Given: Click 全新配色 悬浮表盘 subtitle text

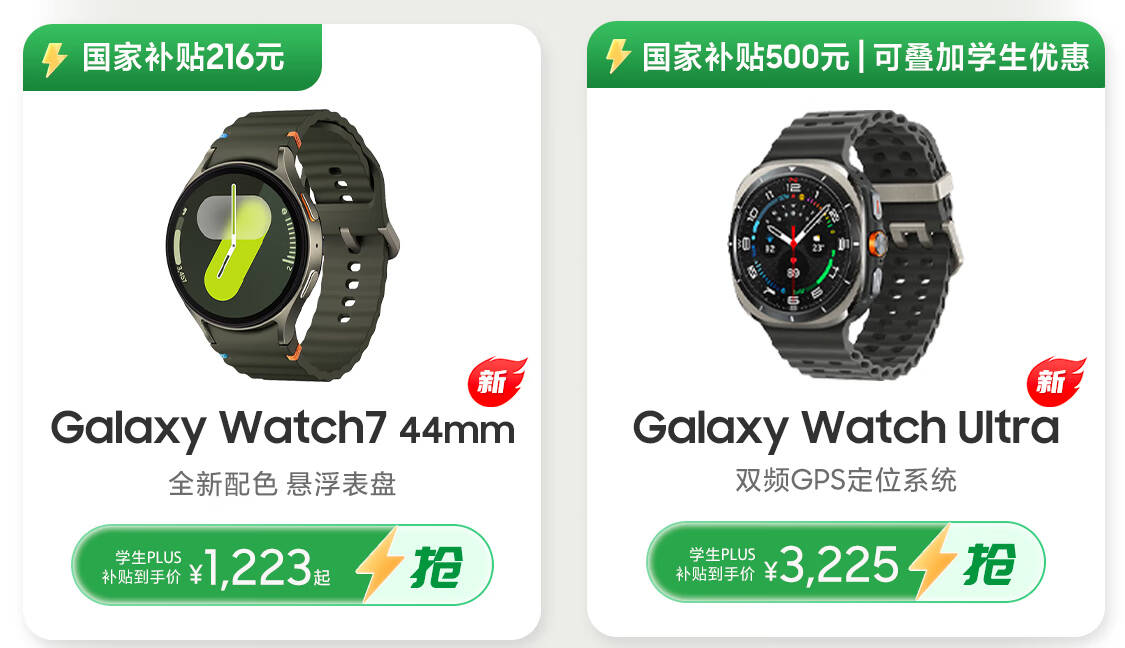Looking at the screenshot, I should (282, 484).
